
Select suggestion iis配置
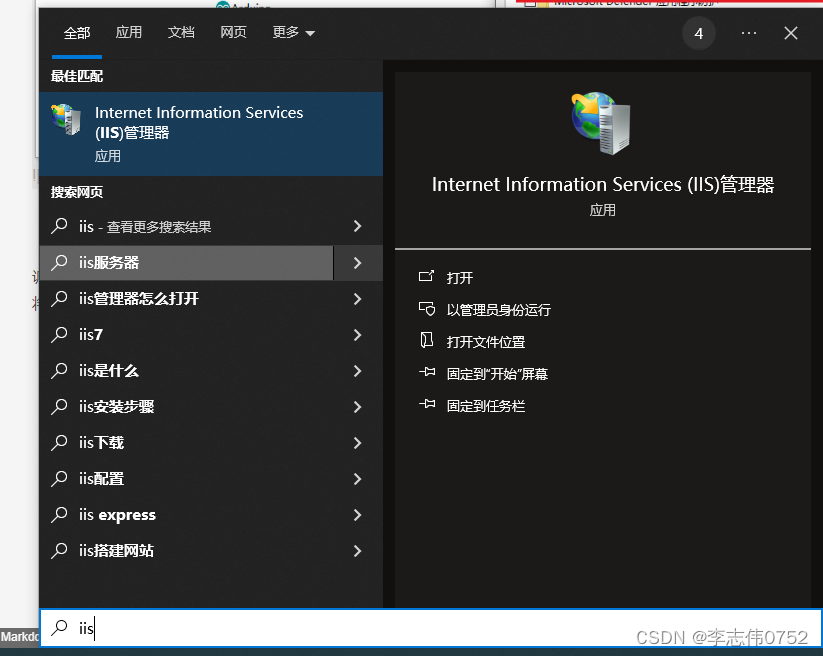186,479
